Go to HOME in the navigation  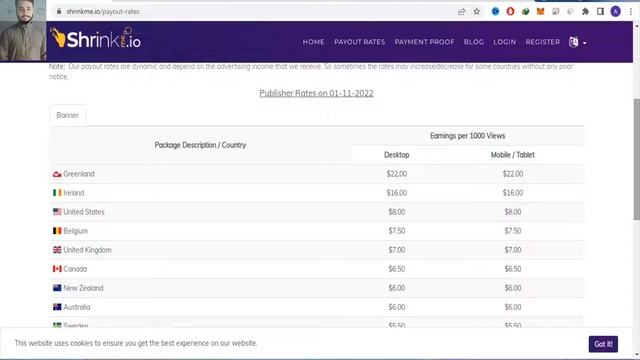[x=313, y=42]
